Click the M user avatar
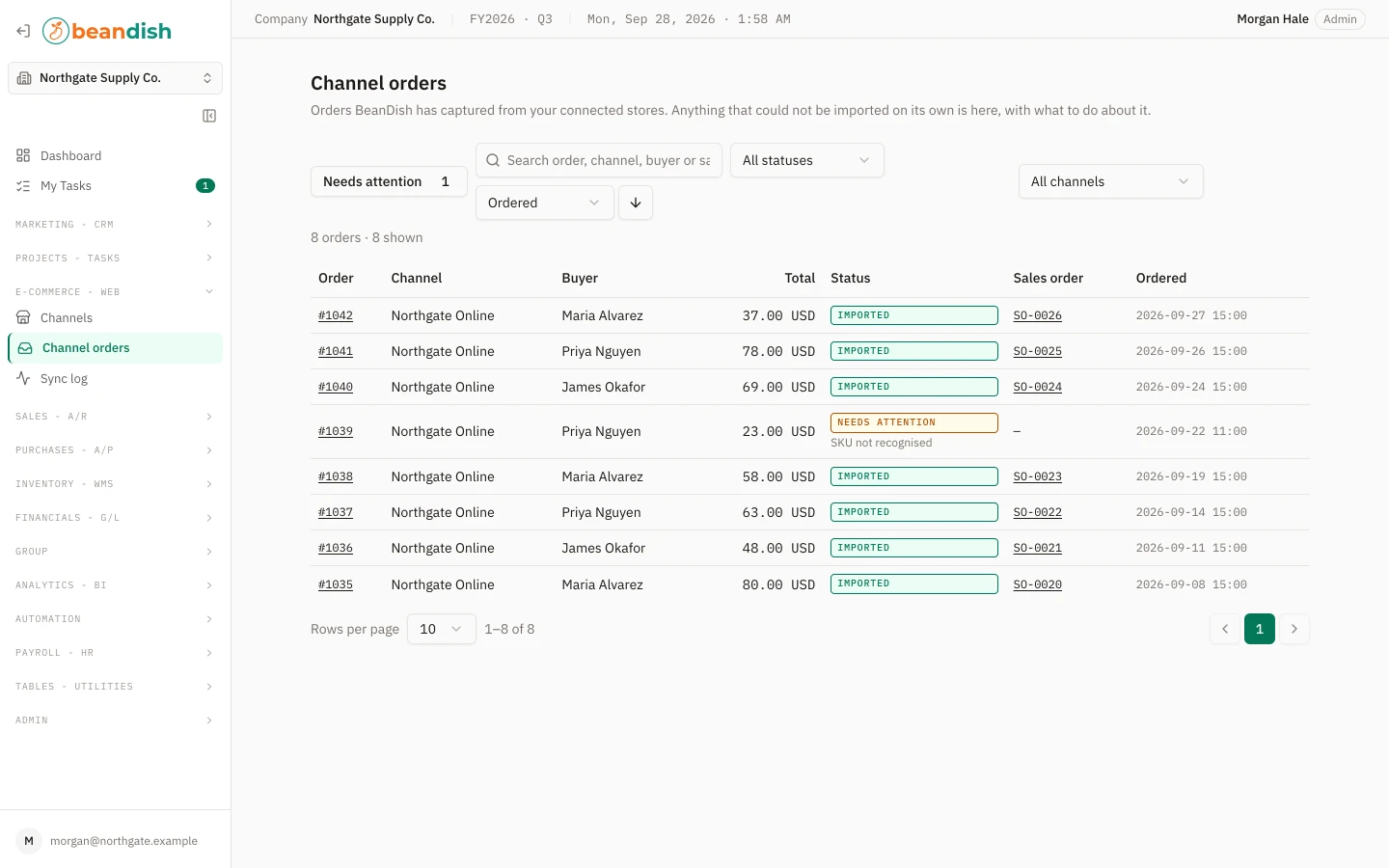The image size is (1389, 868). coord(29,841)
